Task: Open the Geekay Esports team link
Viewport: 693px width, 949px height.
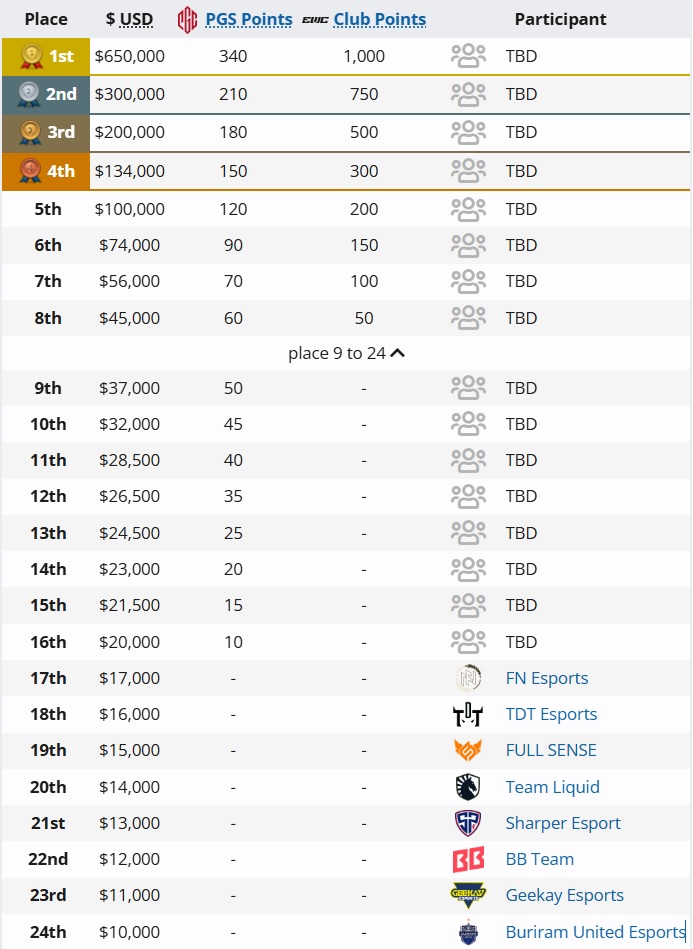Action: pos(565,895)
